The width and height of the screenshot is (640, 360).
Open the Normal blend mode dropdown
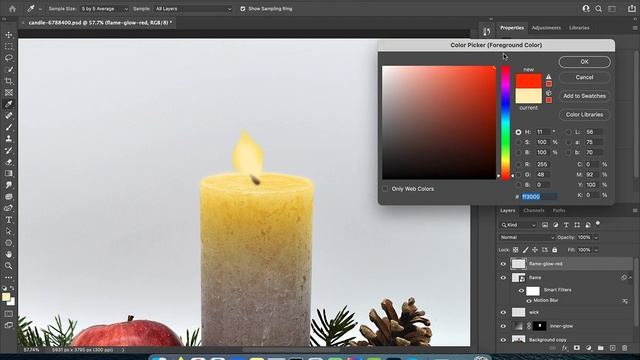coord(527,237)
